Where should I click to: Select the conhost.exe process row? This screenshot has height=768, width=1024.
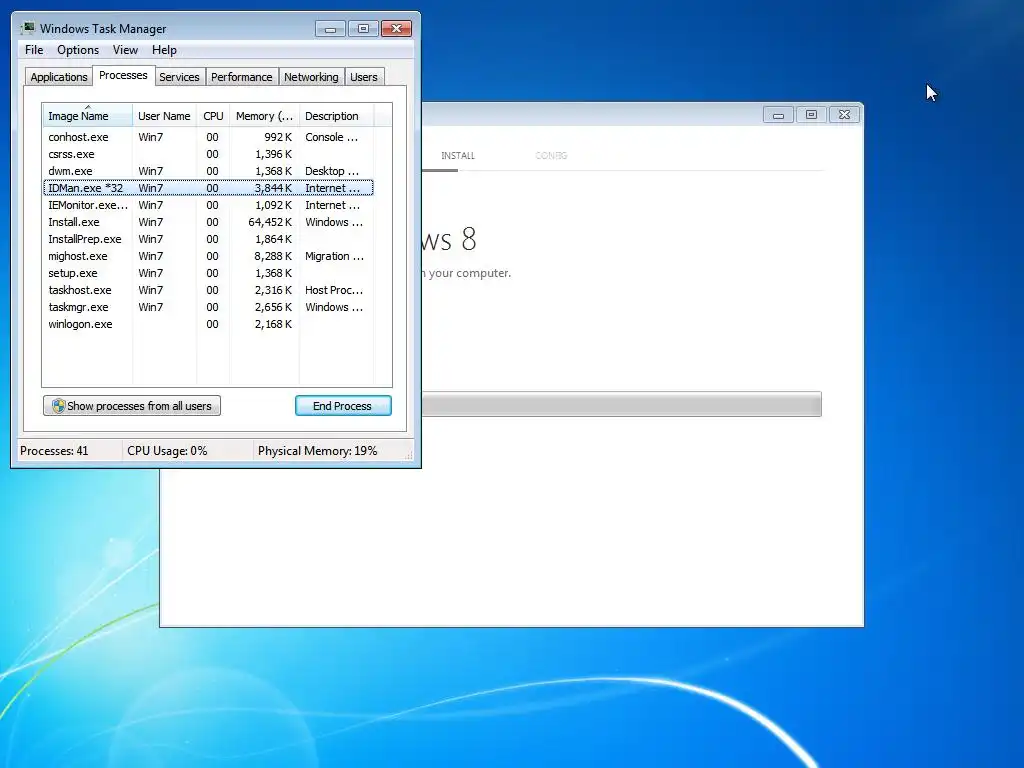pyautogui.click(x=208, y=137)
